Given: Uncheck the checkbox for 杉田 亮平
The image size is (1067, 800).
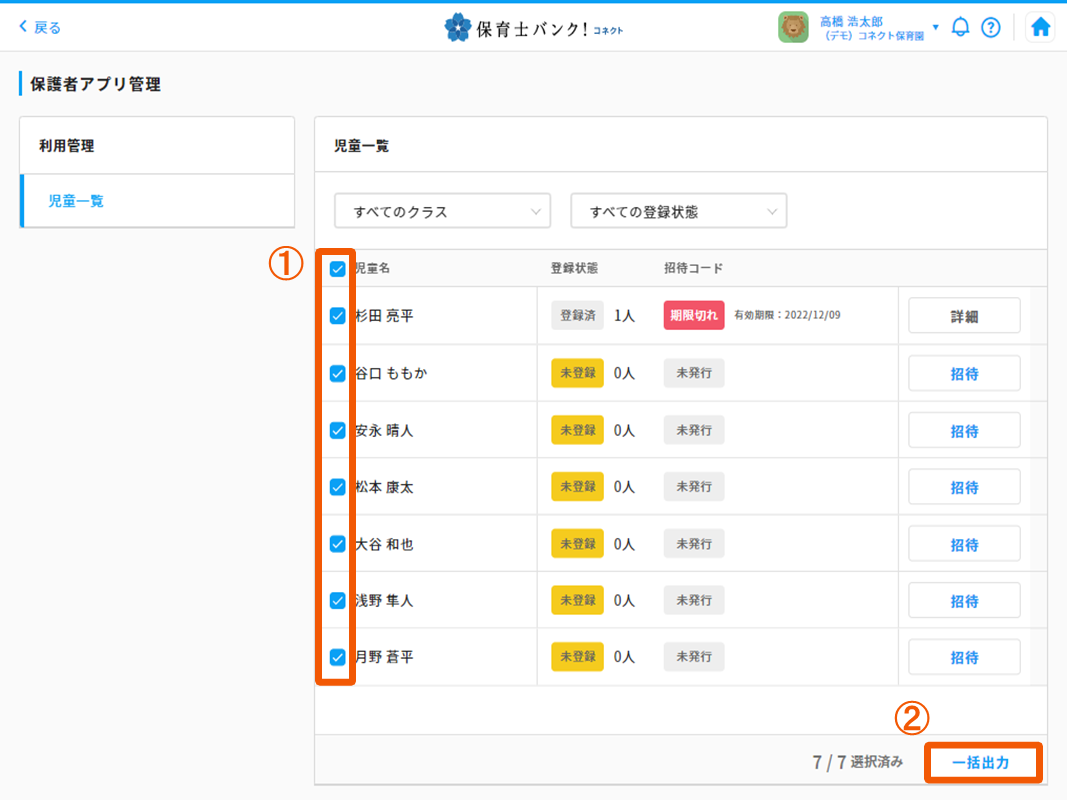Looking at the screenshot, I should pos(338,316).
